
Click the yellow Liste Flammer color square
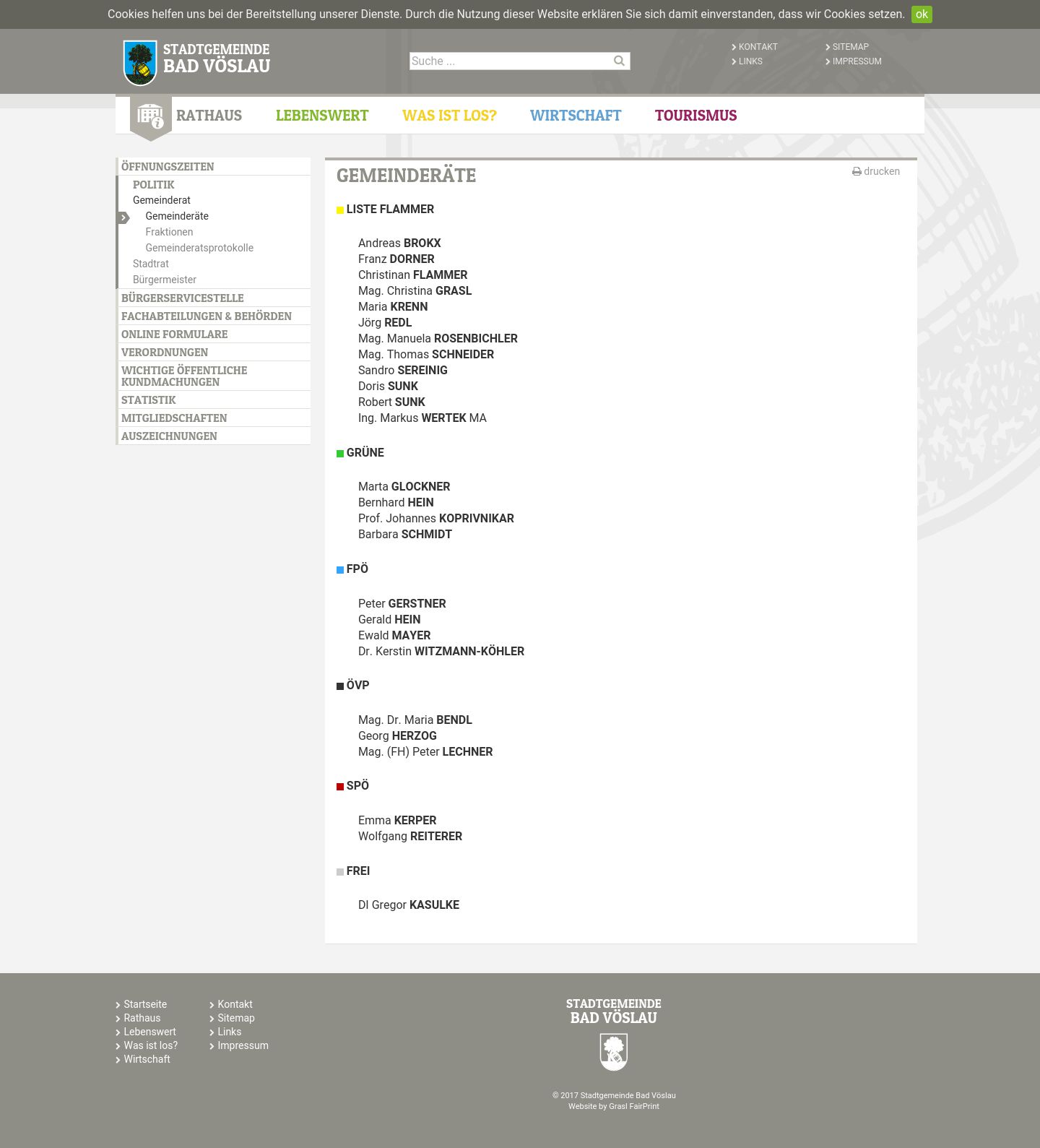point(340,210)
